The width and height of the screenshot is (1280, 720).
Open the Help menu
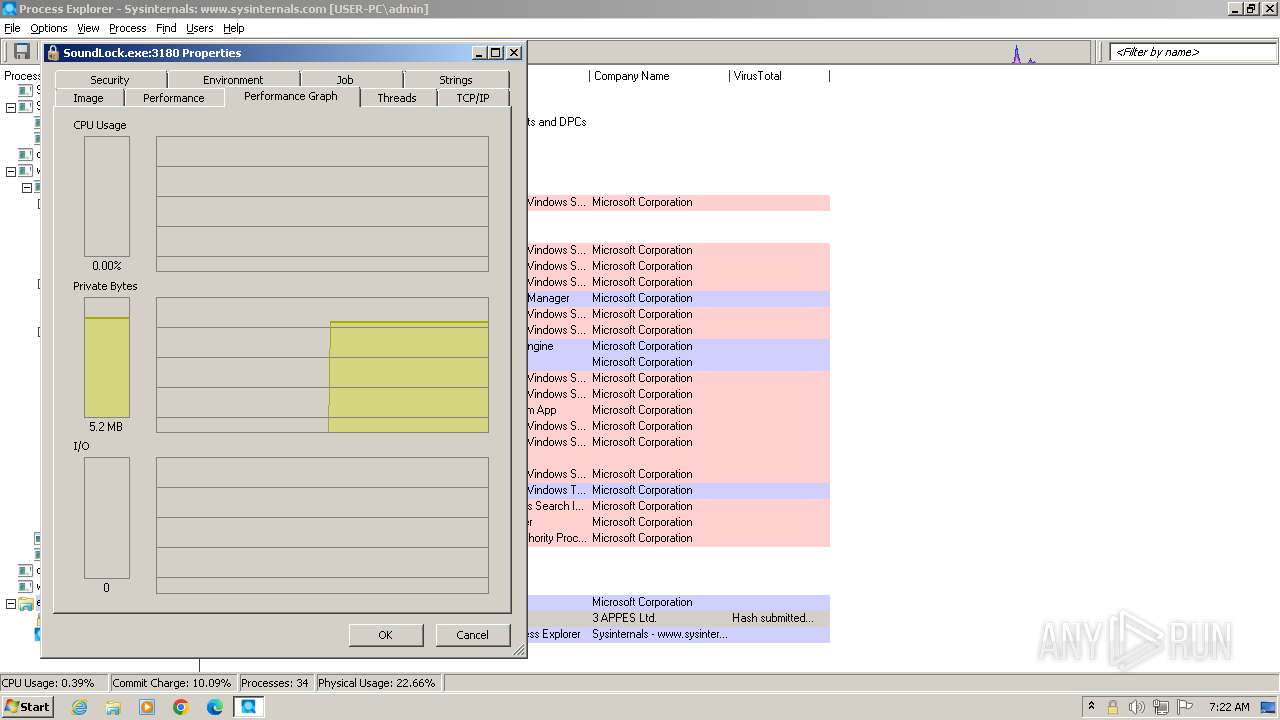click(x=233, y=28)
